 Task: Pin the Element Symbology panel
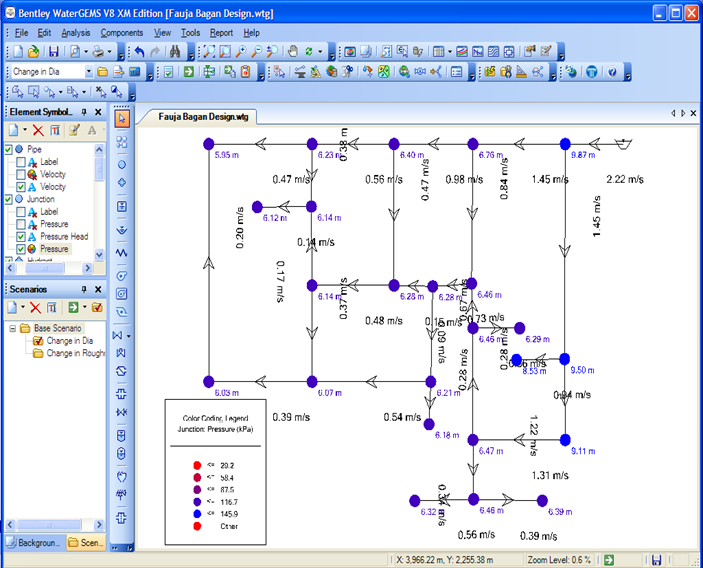tap(85, 111)
